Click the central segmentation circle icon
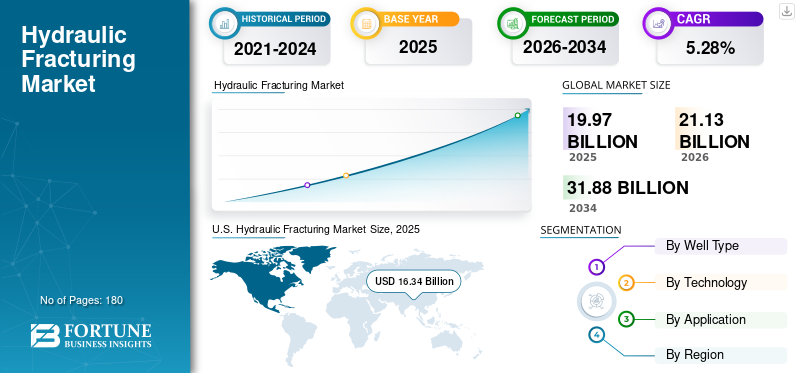 [x=595, y=301]
